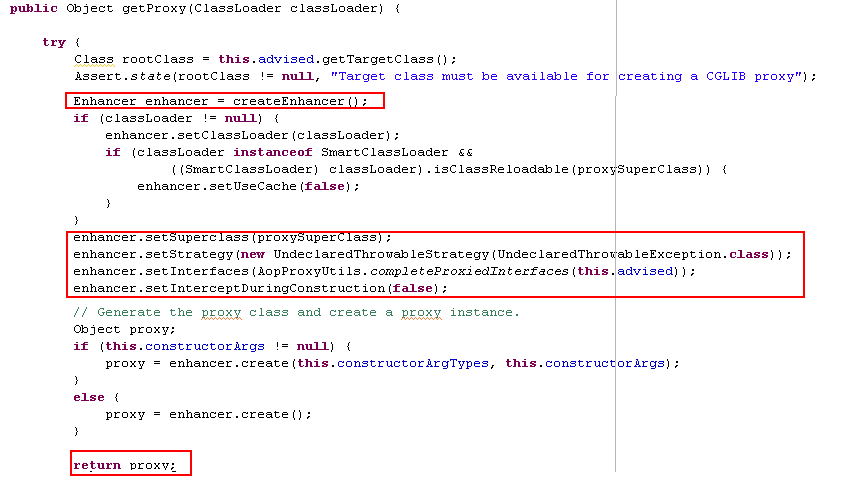Click the 'Class rootClass' declaration line
The width and height of the screenshot is (860, 485).
click(265, 59)
